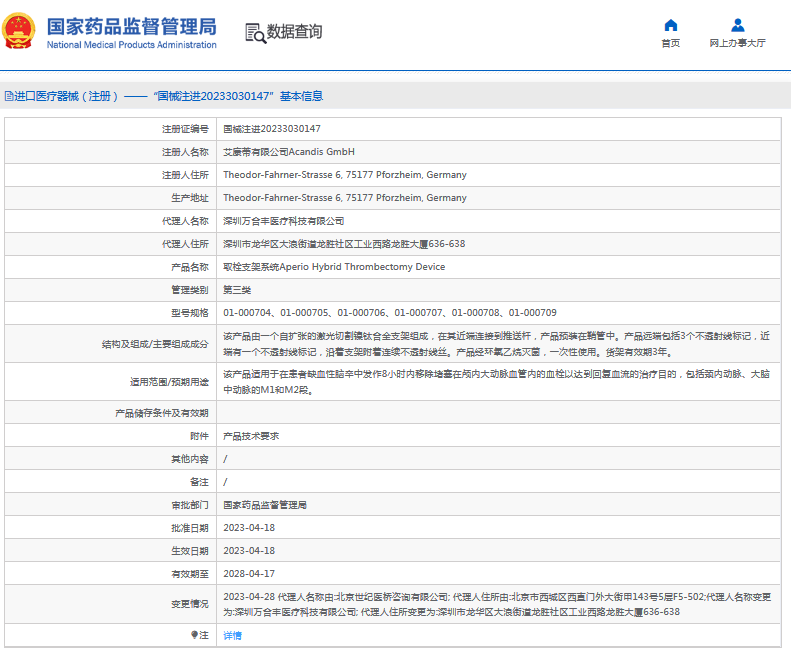
Task: Select Aperio Hybrid Thrombectomy Device product name
Action: tap(334, 267)
